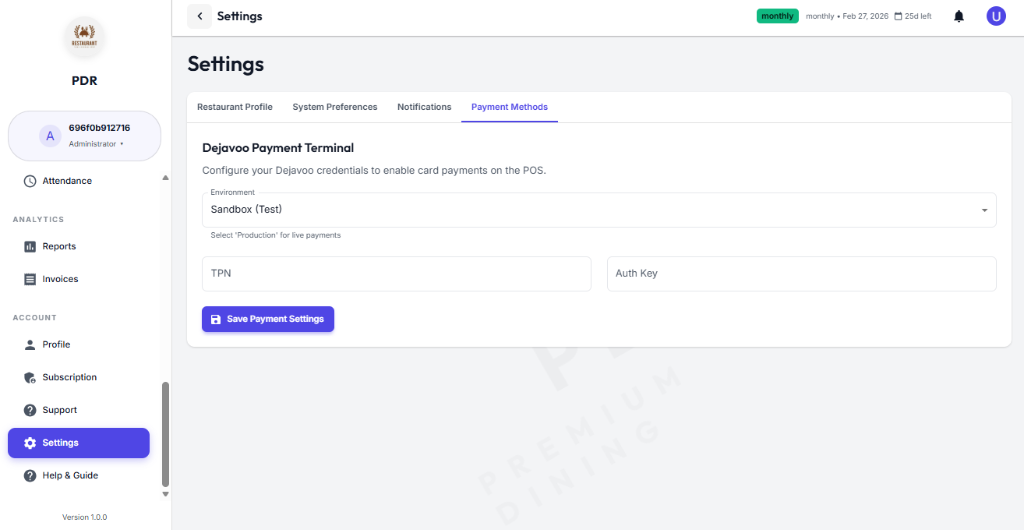Screen dimensions: 1024x530
Task: Click the PDR restaurant logo
Action: [85, 39]
